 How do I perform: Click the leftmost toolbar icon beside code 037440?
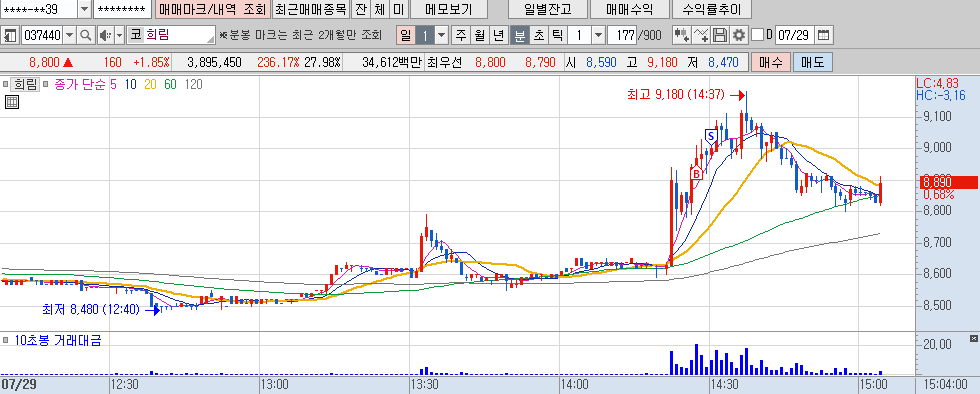[10, 35]
